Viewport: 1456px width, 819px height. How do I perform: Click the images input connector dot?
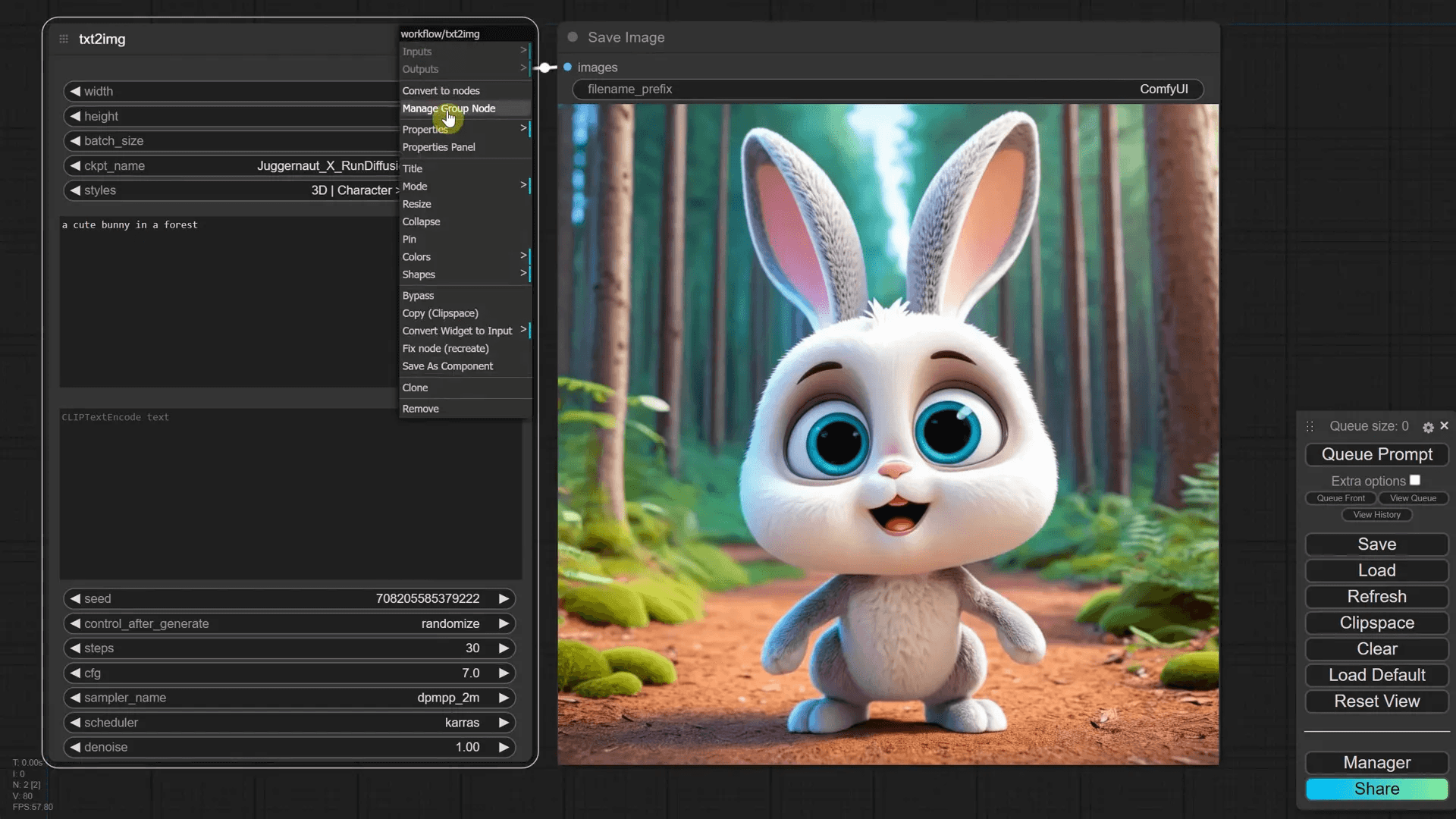click(567, 67)
